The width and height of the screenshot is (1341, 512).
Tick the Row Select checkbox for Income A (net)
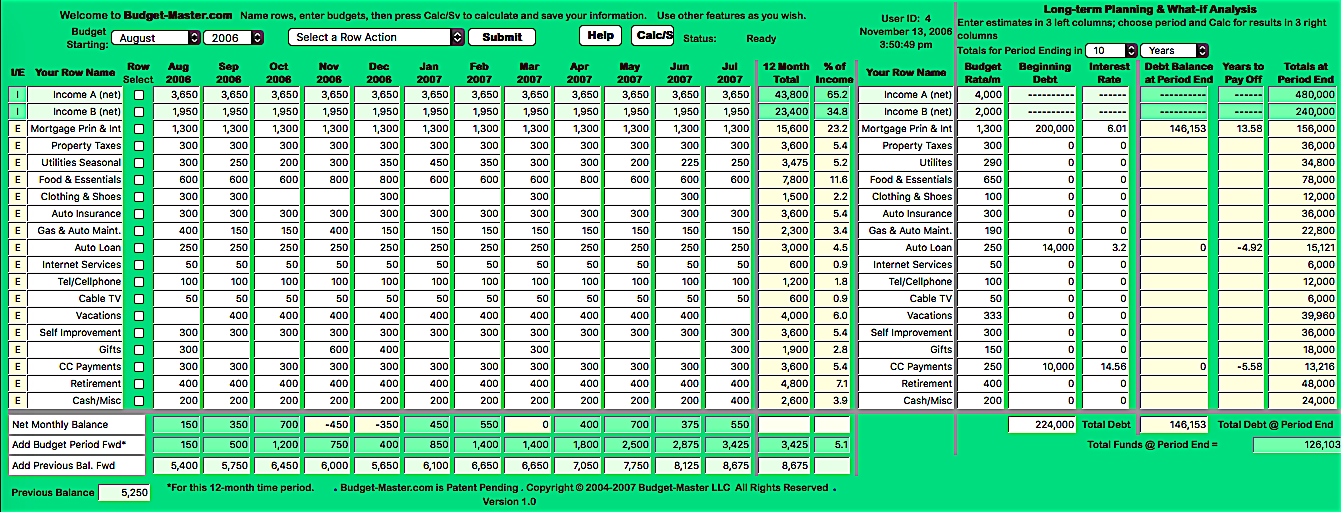(x=139, y=95)
